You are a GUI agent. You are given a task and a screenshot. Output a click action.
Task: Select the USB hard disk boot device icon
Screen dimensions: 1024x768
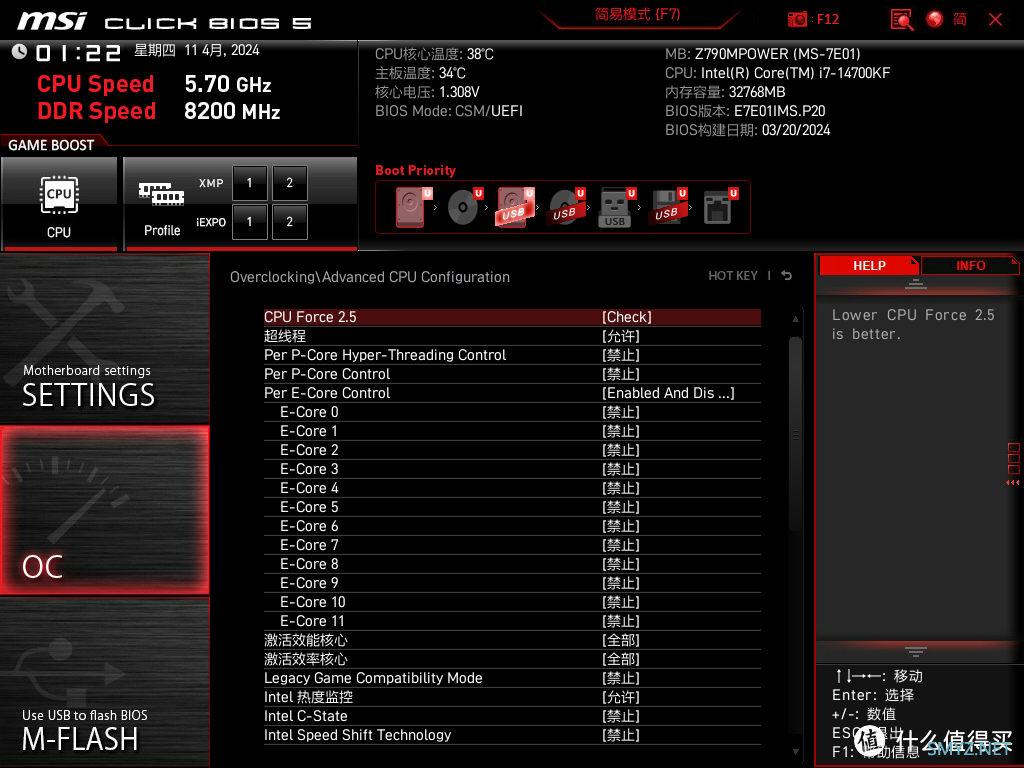(x=515, y=207)
